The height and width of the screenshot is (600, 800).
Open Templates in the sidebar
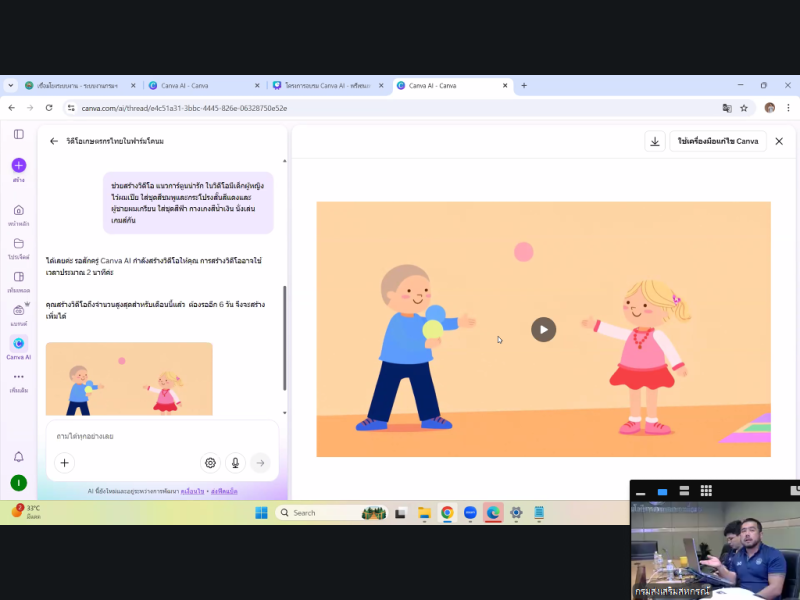[18, 277]
